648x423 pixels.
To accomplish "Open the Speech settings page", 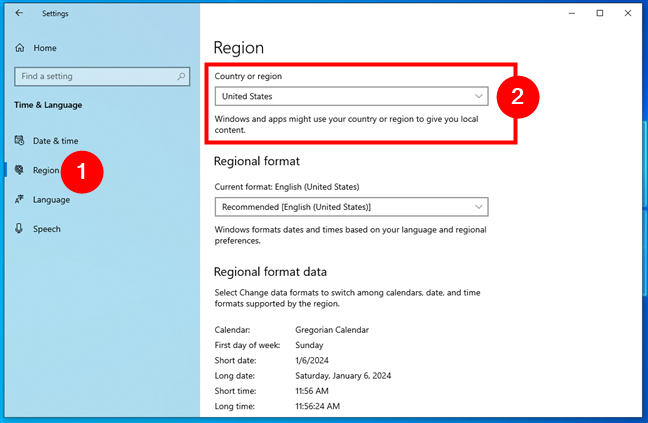I will 47,229.
